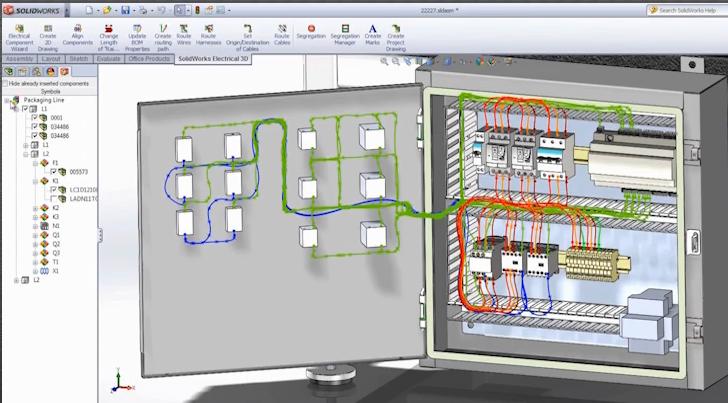
Task: Collapse the Packaging Line tree node
Action: pos(7,100)
